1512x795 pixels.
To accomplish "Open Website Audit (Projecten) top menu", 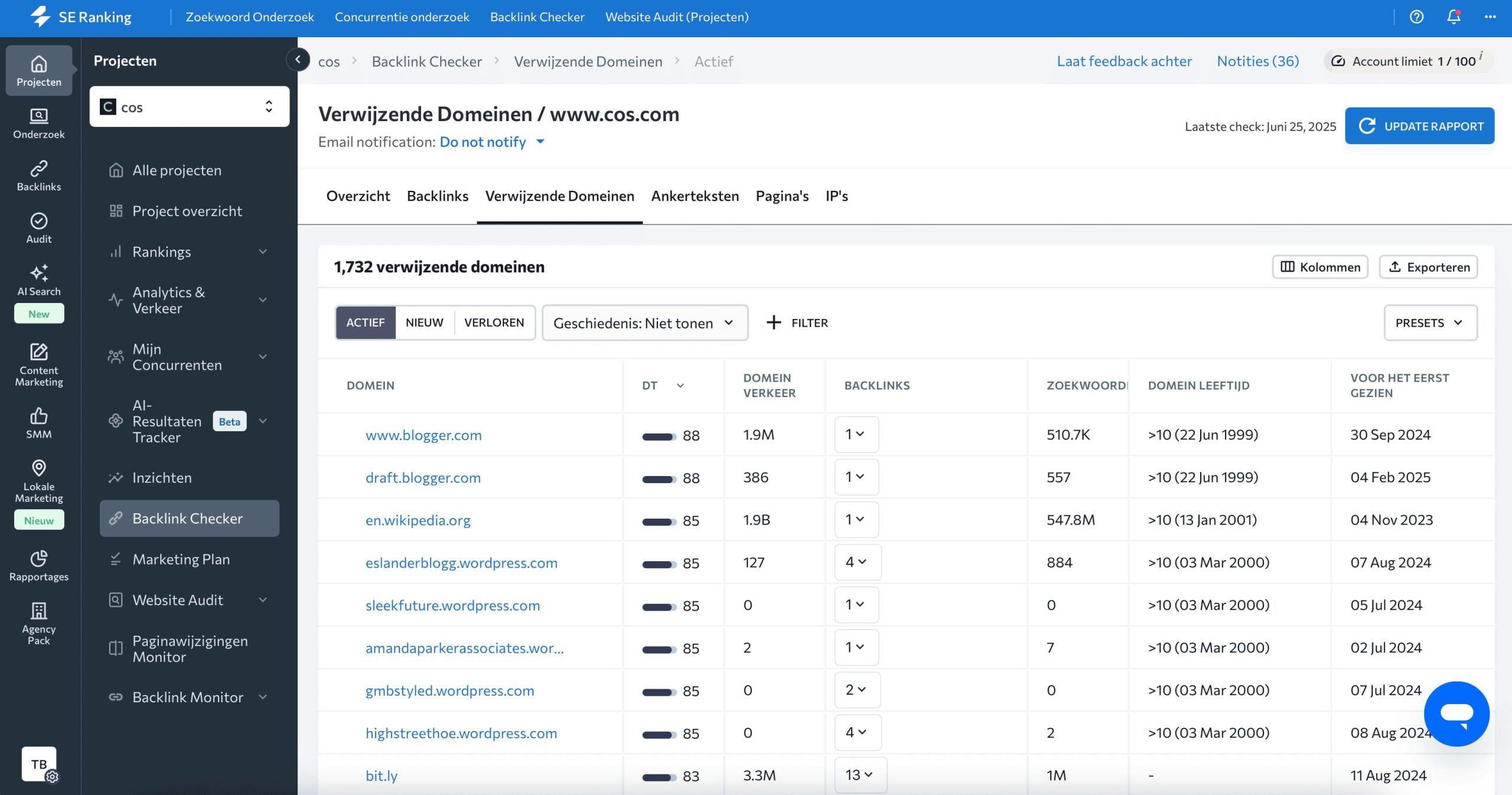I will coord(677,17).
